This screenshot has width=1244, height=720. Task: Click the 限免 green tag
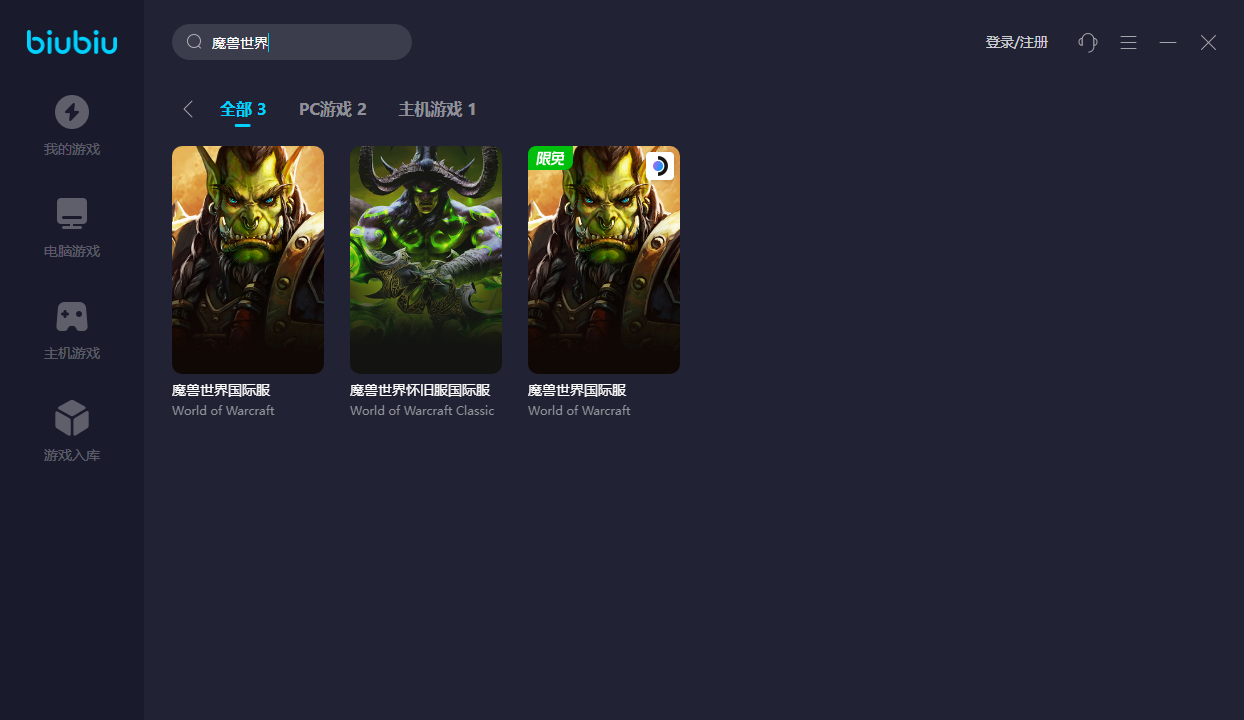(x=549, y=158)
